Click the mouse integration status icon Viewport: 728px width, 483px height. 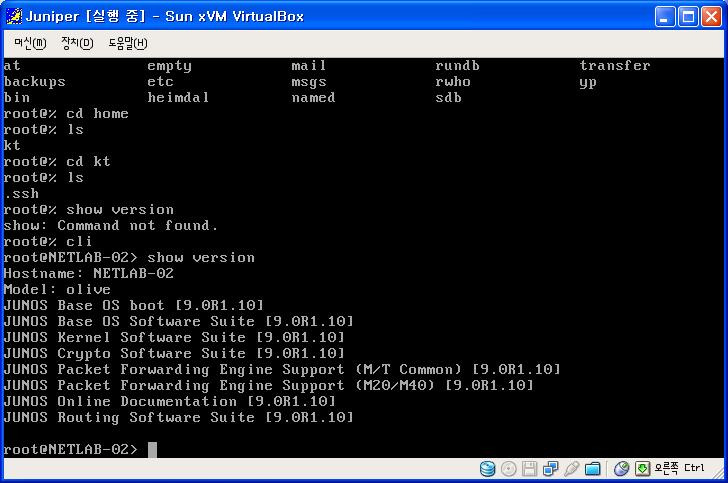point(621,469)
